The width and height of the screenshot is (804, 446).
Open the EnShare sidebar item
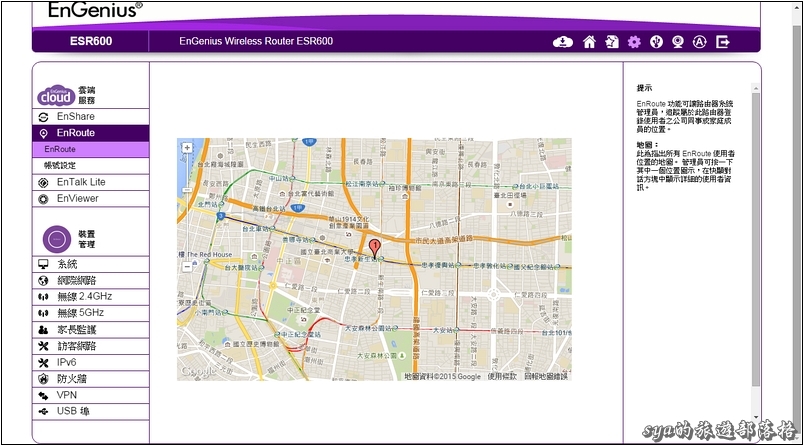point(91,116)
